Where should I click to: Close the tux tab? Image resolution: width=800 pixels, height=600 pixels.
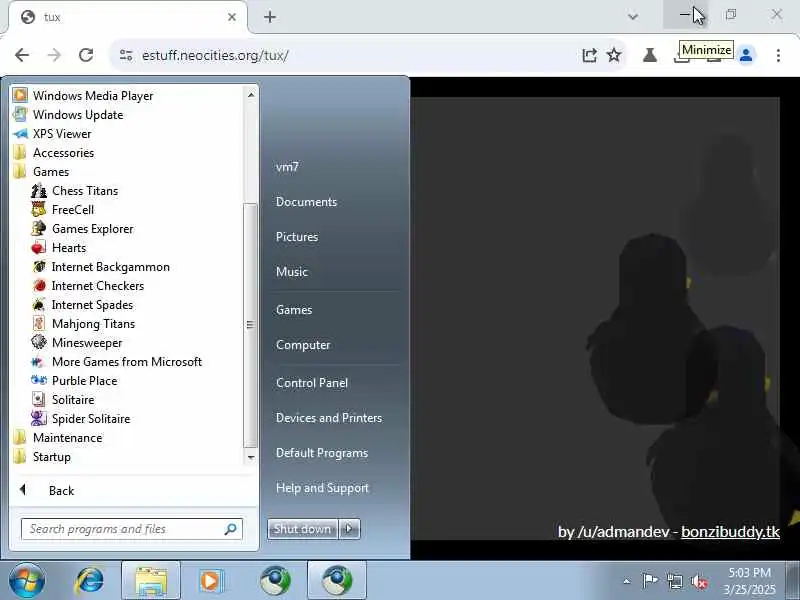click(232, 17)
